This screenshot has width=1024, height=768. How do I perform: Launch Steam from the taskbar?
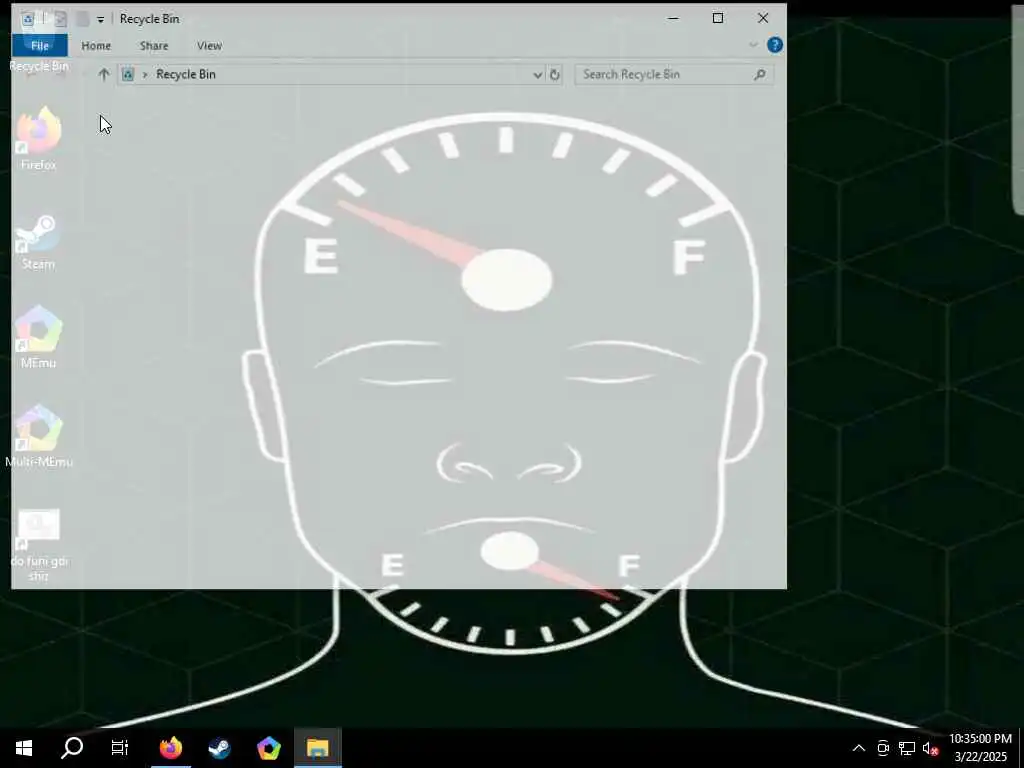(219, 748)
